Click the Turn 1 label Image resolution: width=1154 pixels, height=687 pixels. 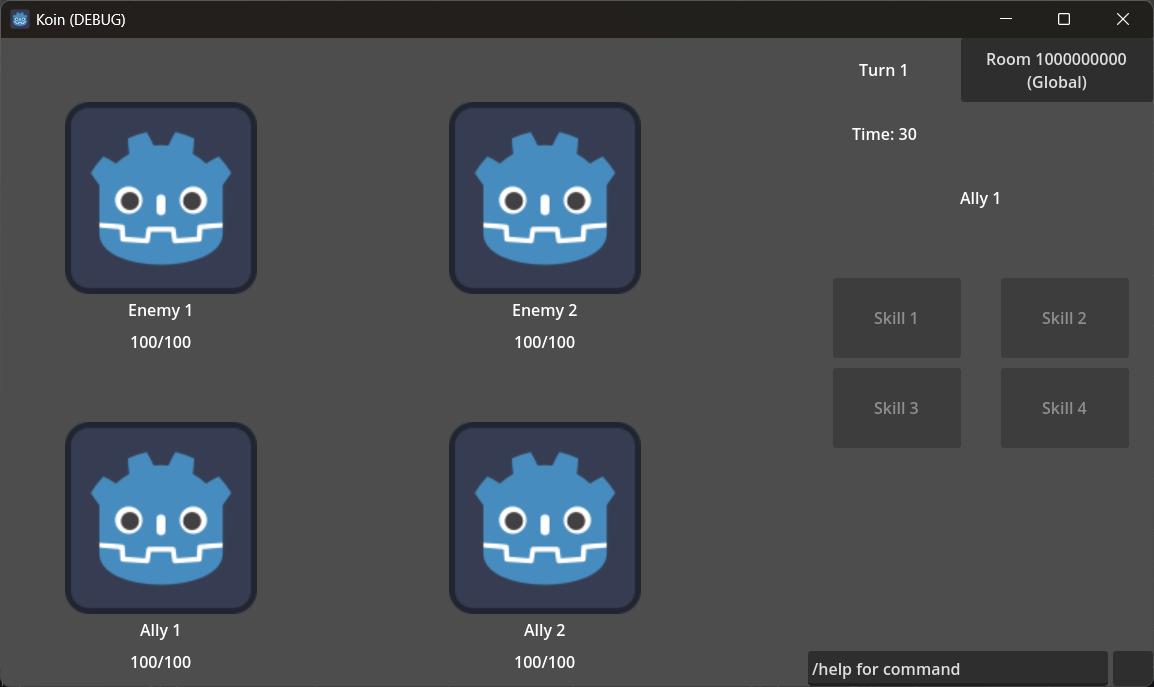[x=883, y=70]
